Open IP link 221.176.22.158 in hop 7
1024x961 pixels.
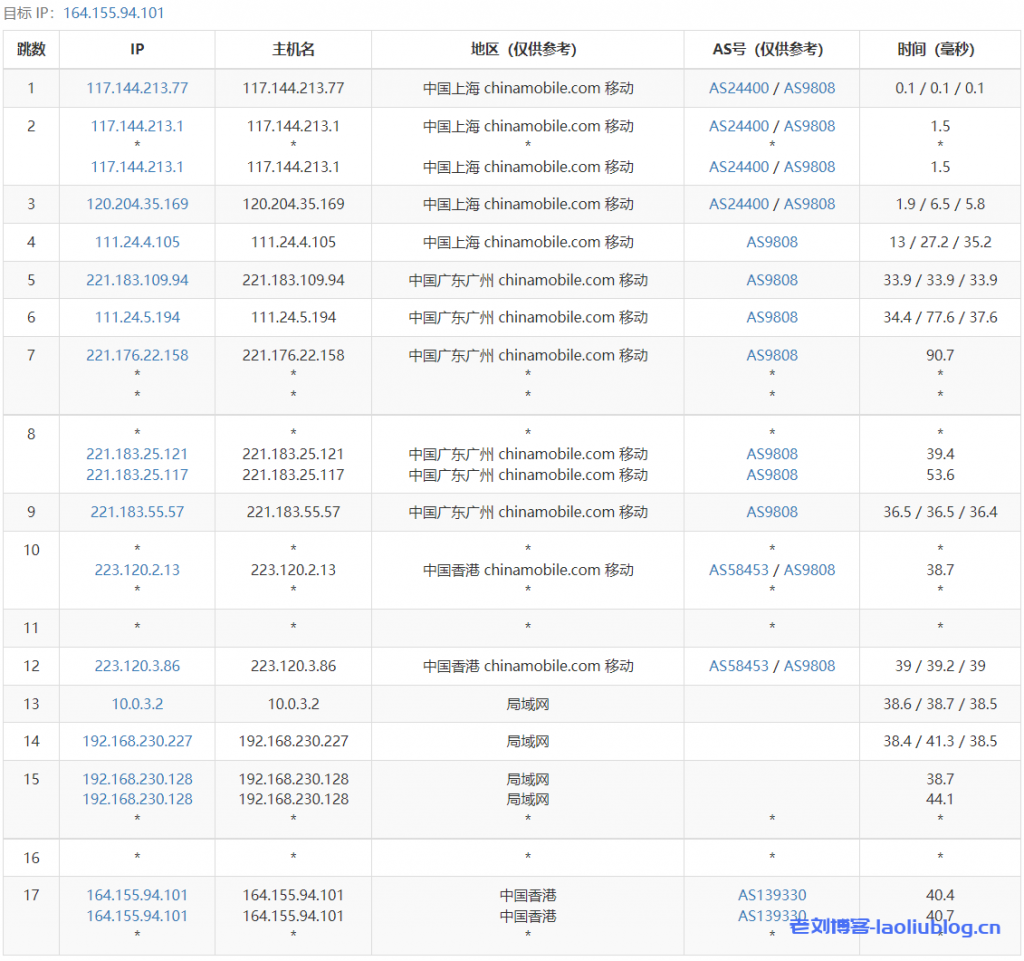point(137,355)
